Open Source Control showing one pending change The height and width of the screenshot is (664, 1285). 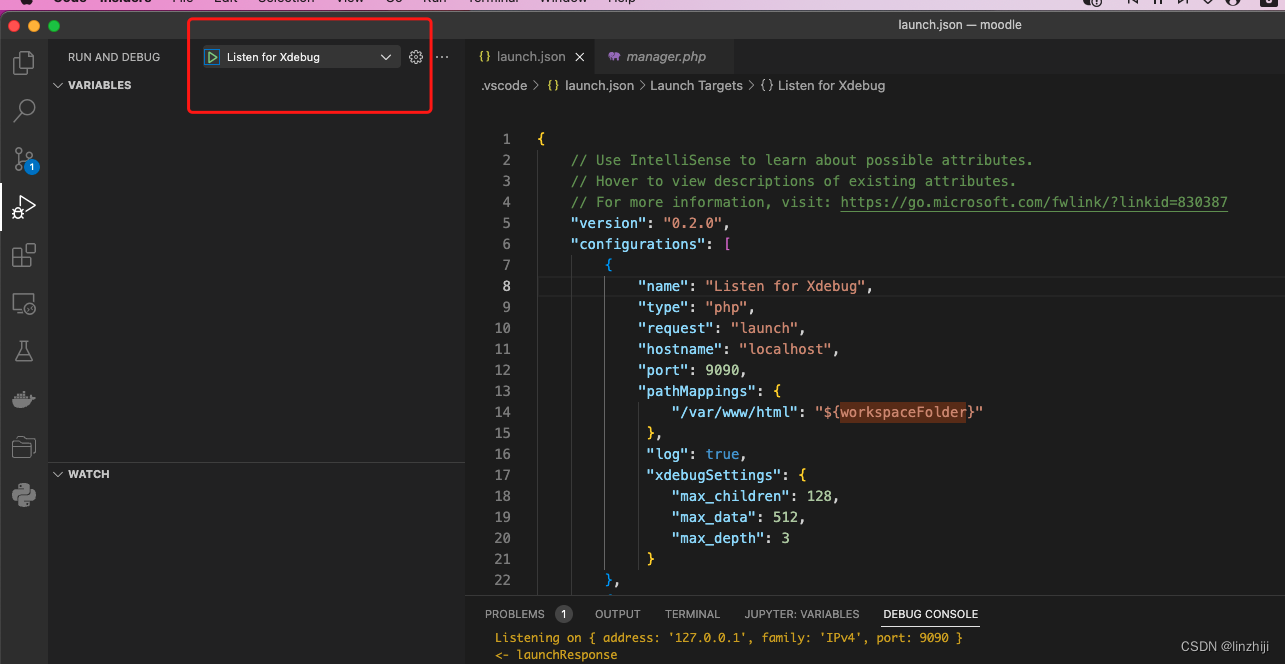click(x=23, y=160)
